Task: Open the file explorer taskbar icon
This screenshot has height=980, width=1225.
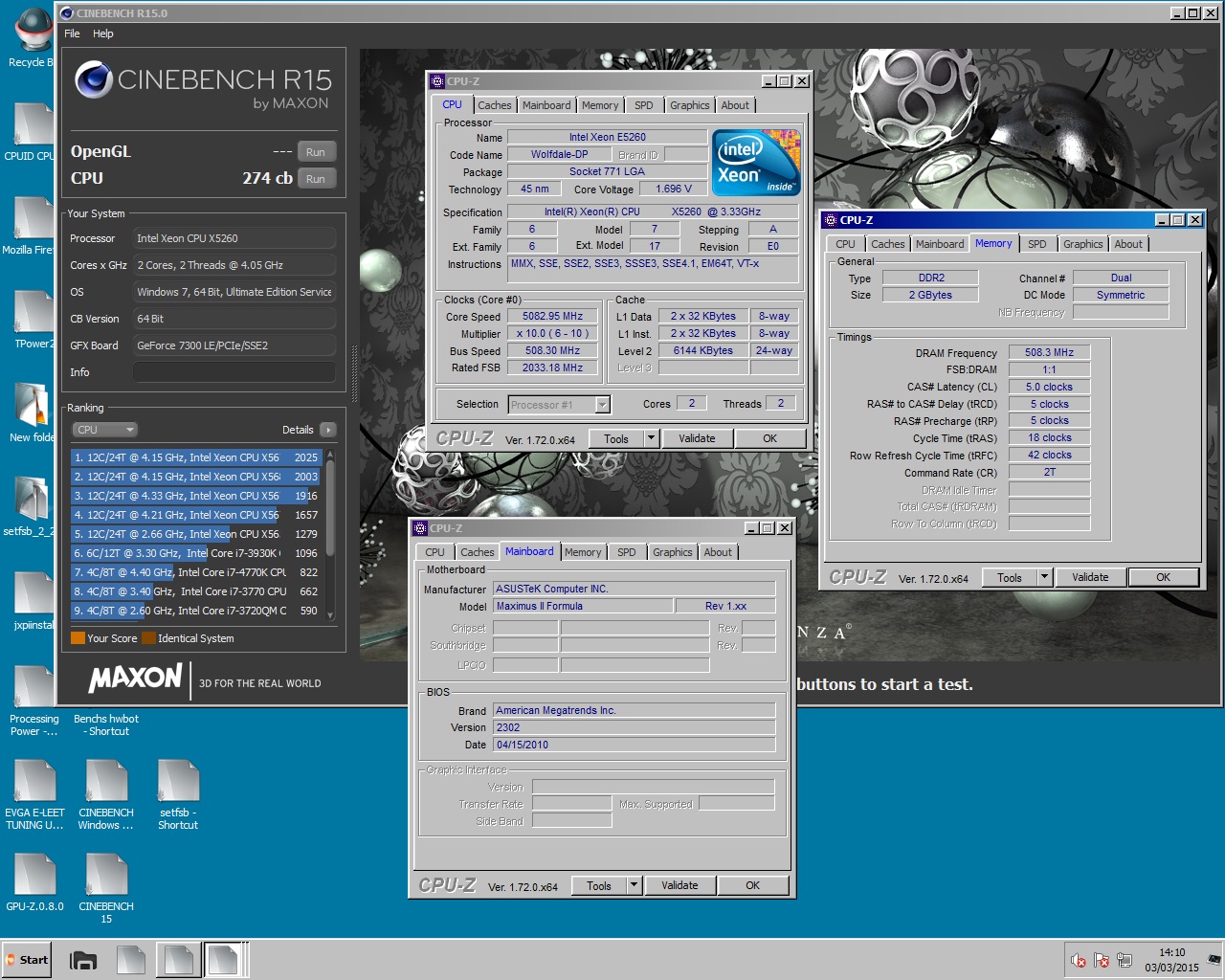Action: pos(84,960)
